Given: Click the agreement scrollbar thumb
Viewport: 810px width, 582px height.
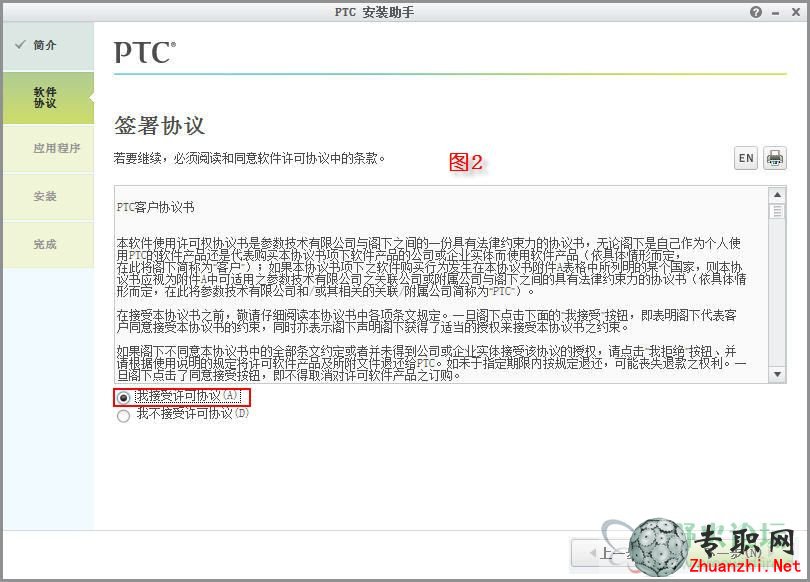Looking at the screenshot, I should click(777, 211).
